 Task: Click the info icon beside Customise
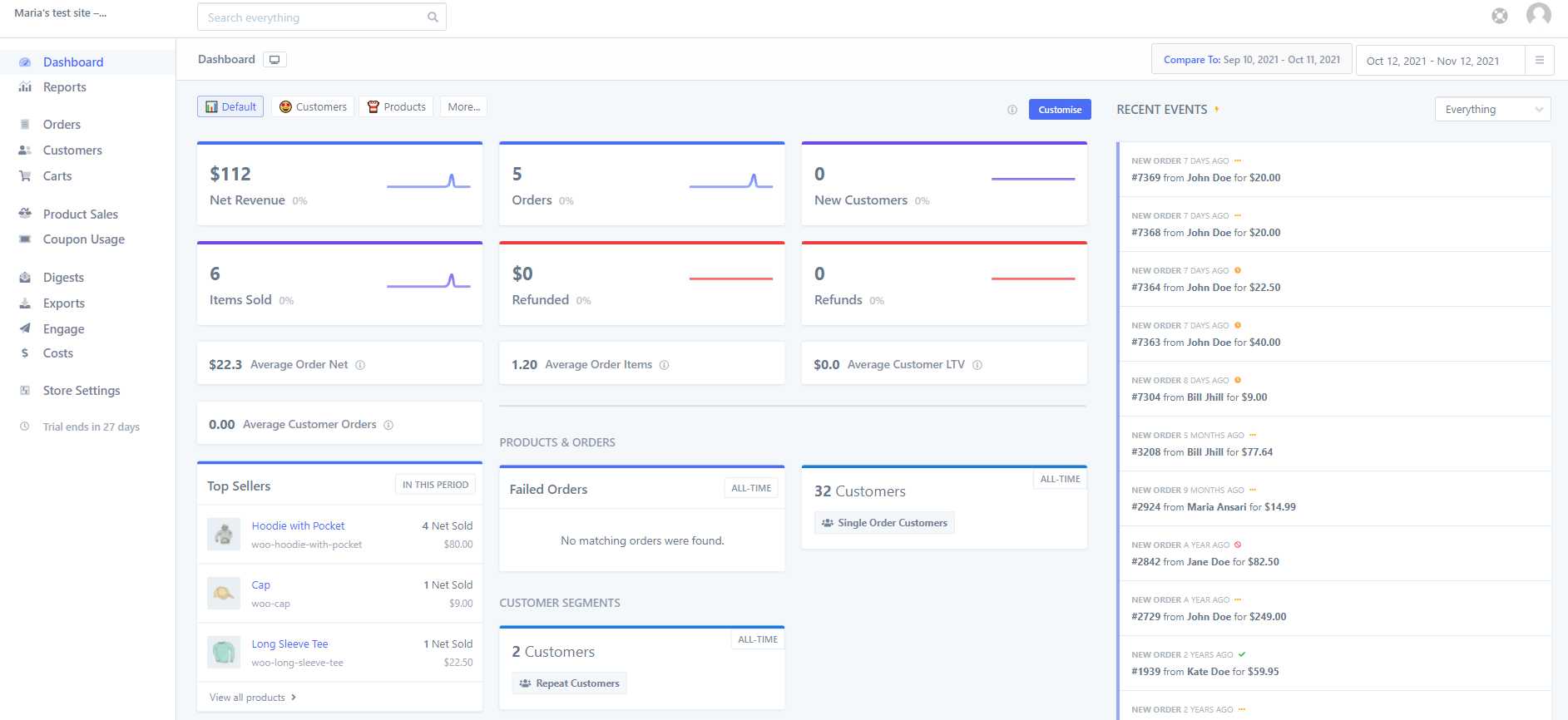click(1012, 110)
